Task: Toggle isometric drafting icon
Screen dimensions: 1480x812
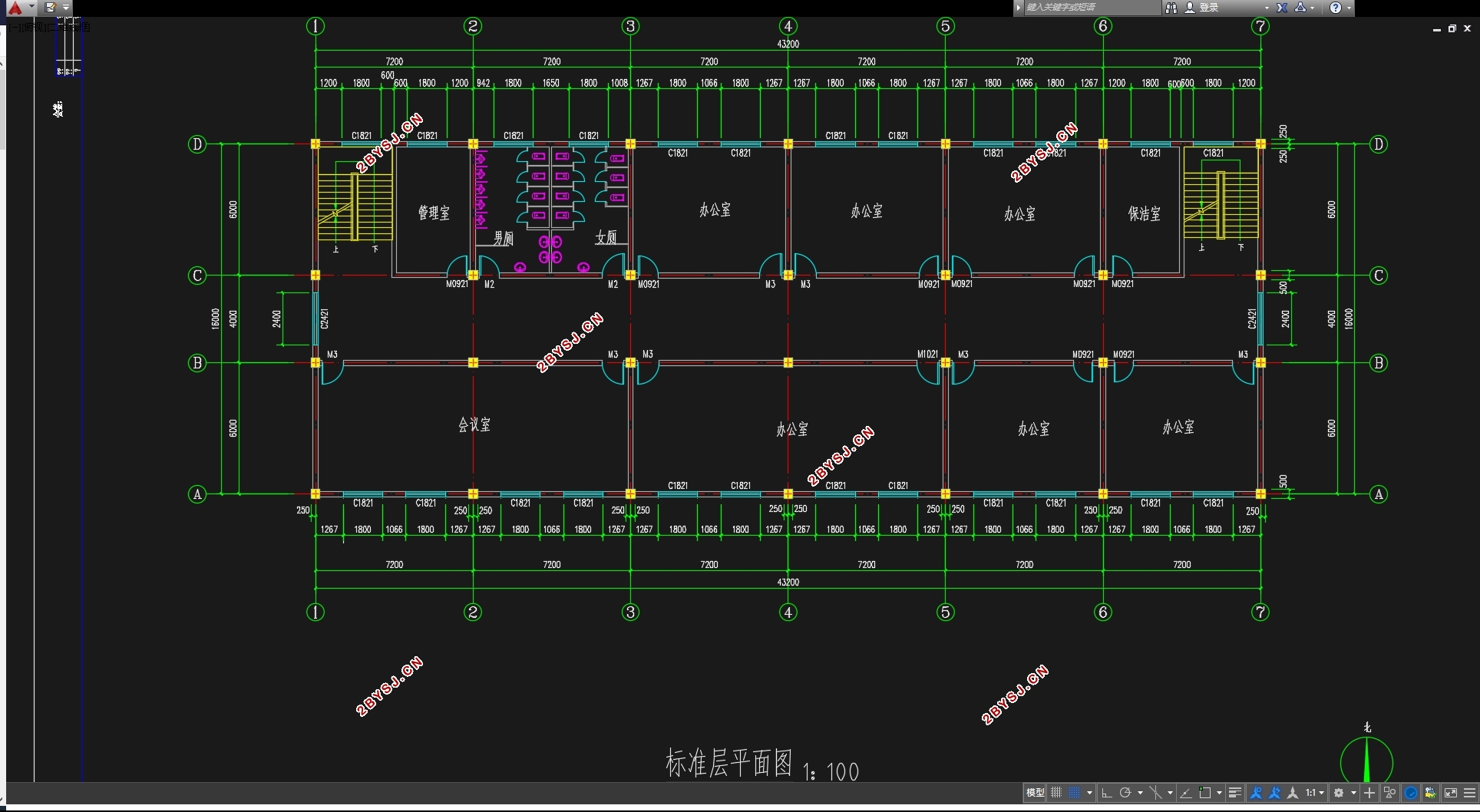Action: [1155, 793]
